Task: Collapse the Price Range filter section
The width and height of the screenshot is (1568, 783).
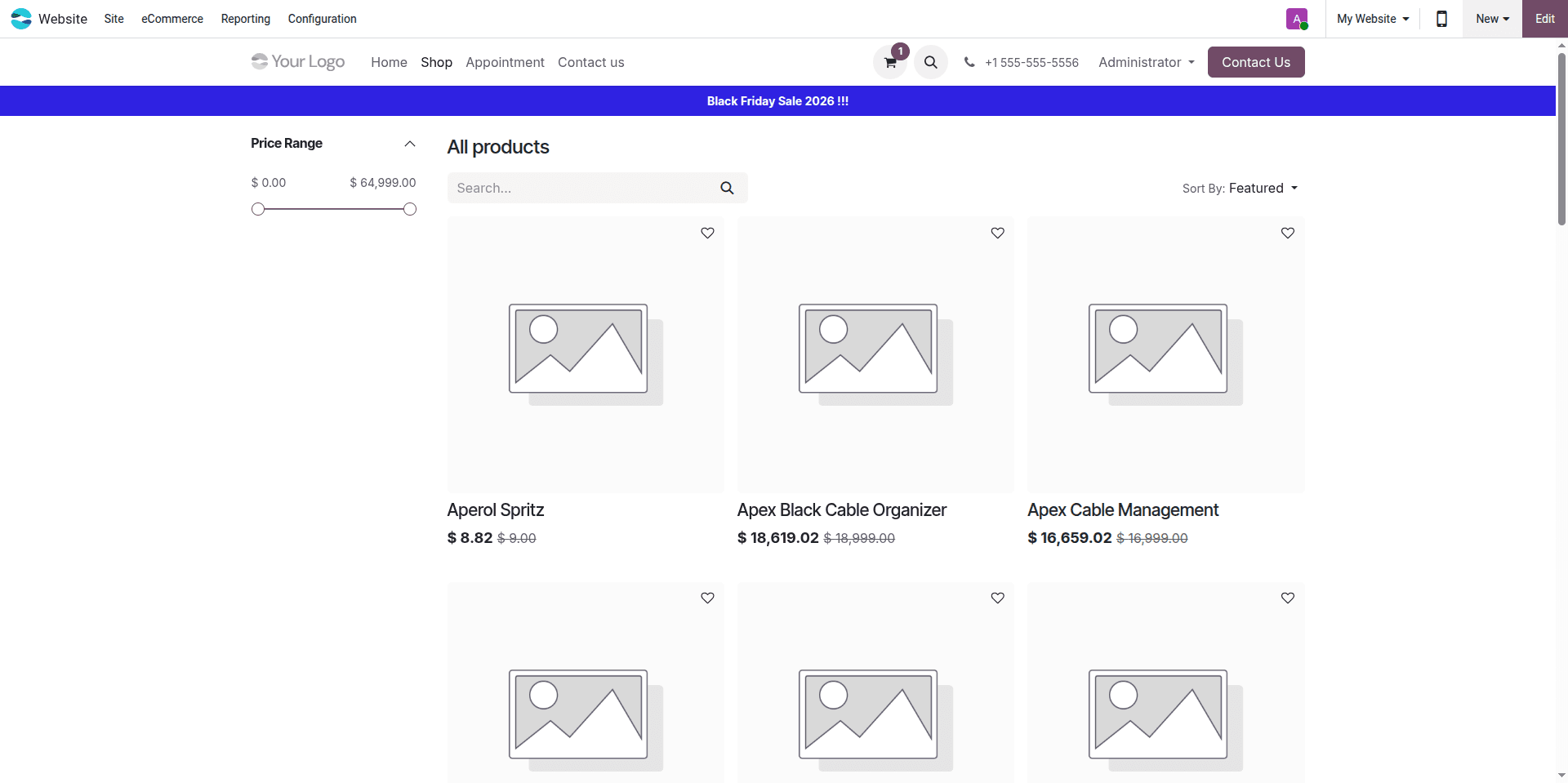Action: tap(410, 144)
